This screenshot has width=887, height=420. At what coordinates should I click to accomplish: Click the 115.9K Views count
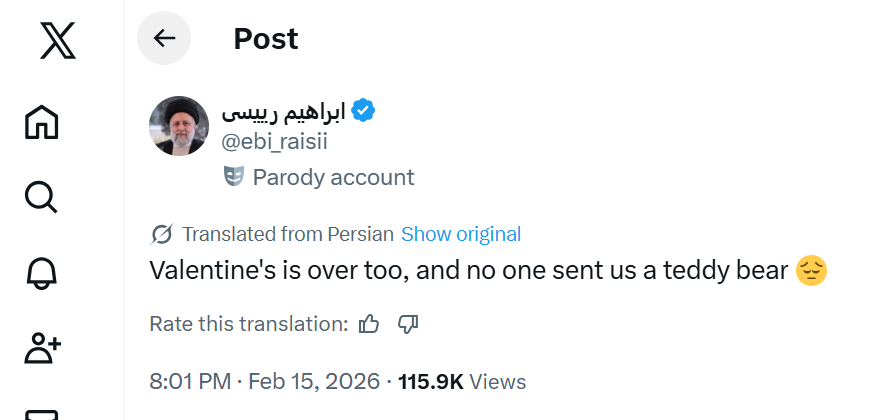(x=461, y=382)
